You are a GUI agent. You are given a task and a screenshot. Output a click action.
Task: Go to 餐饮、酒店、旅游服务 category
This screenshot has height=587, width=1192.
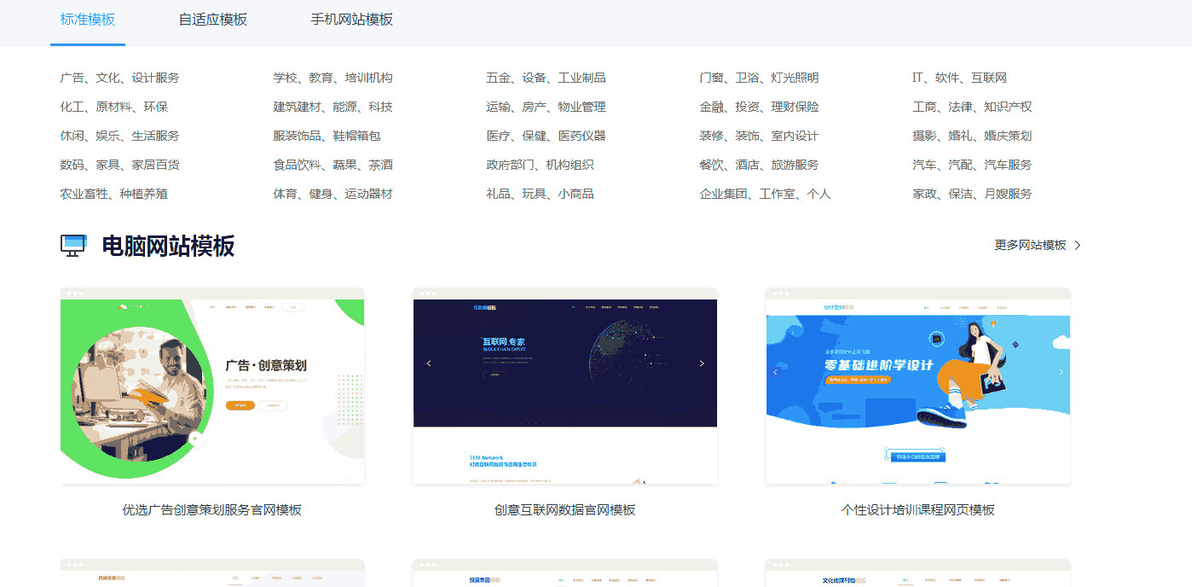click(x=759, y=164)
